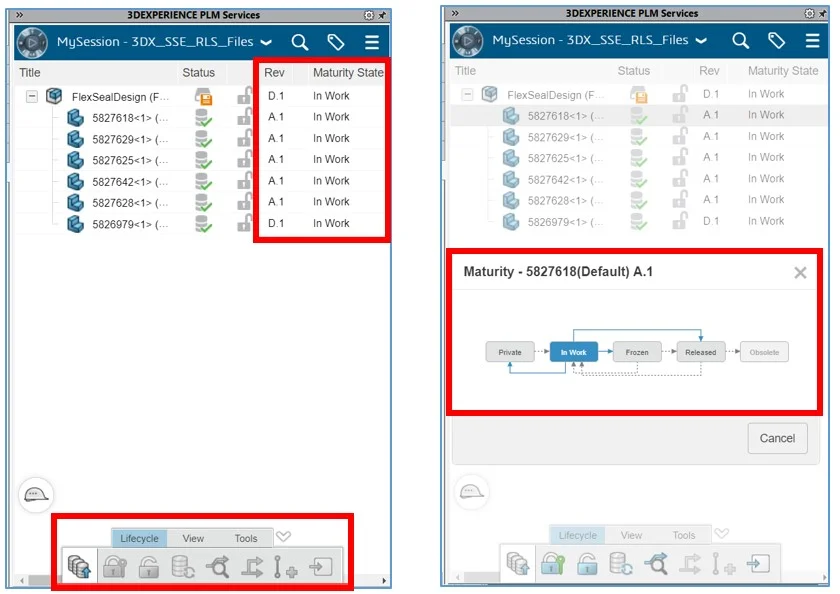This screenshot has height=594, width=840.
Task: Collapse action bar chevron in left panel
Action: tap(283, 536)
